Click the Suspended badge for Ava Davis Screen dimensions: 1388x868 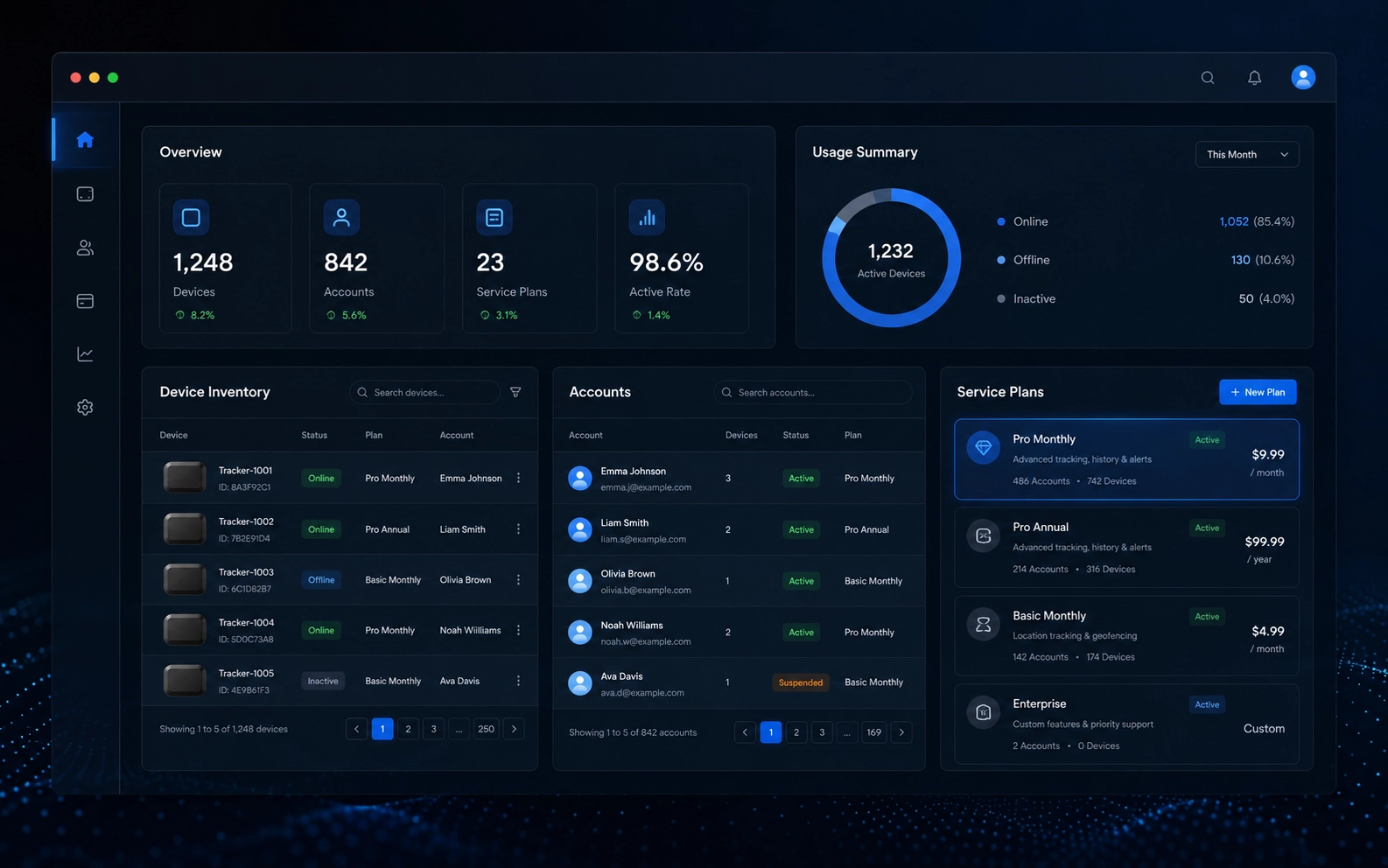coord(801,682)
